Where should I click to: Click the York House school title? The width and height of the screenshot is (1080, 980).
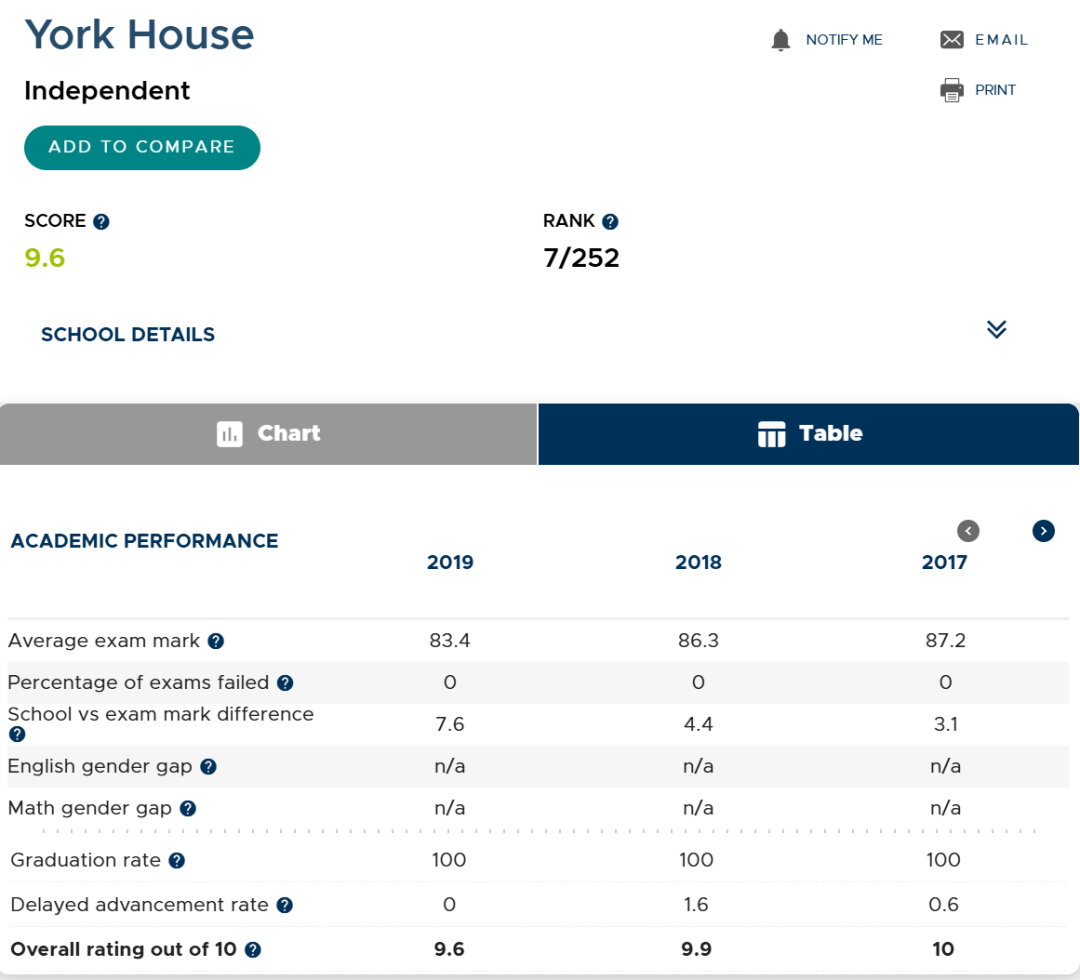(x=140, y=34)
